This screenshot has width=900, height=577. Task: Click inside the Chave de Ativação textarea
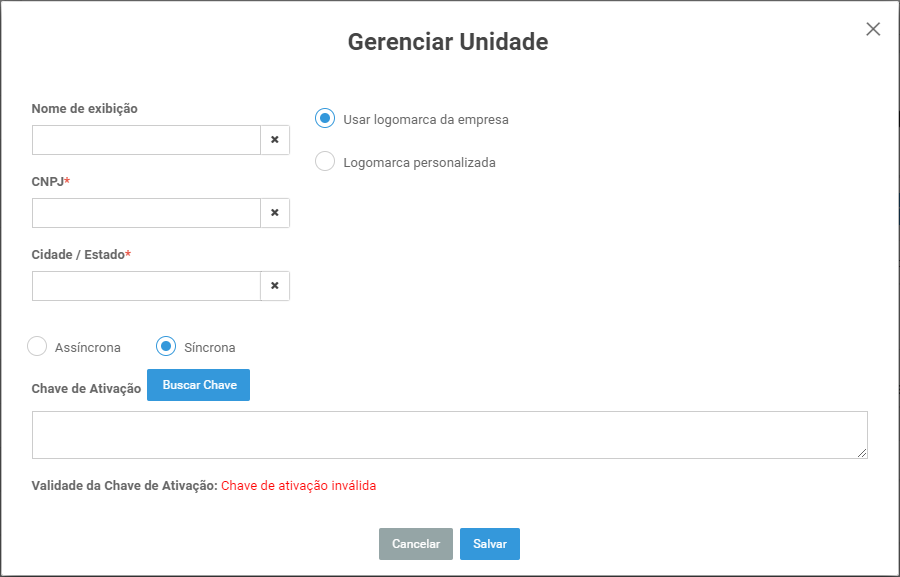[x=450, y=435]
